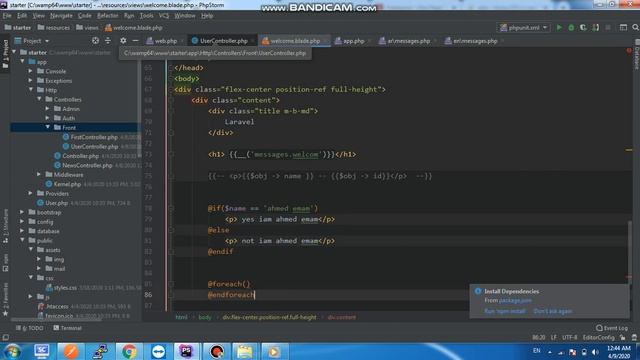Screen dimensions: 640x360
Task: Click Run 'npm install' link
Action: (x=505, y=311)
